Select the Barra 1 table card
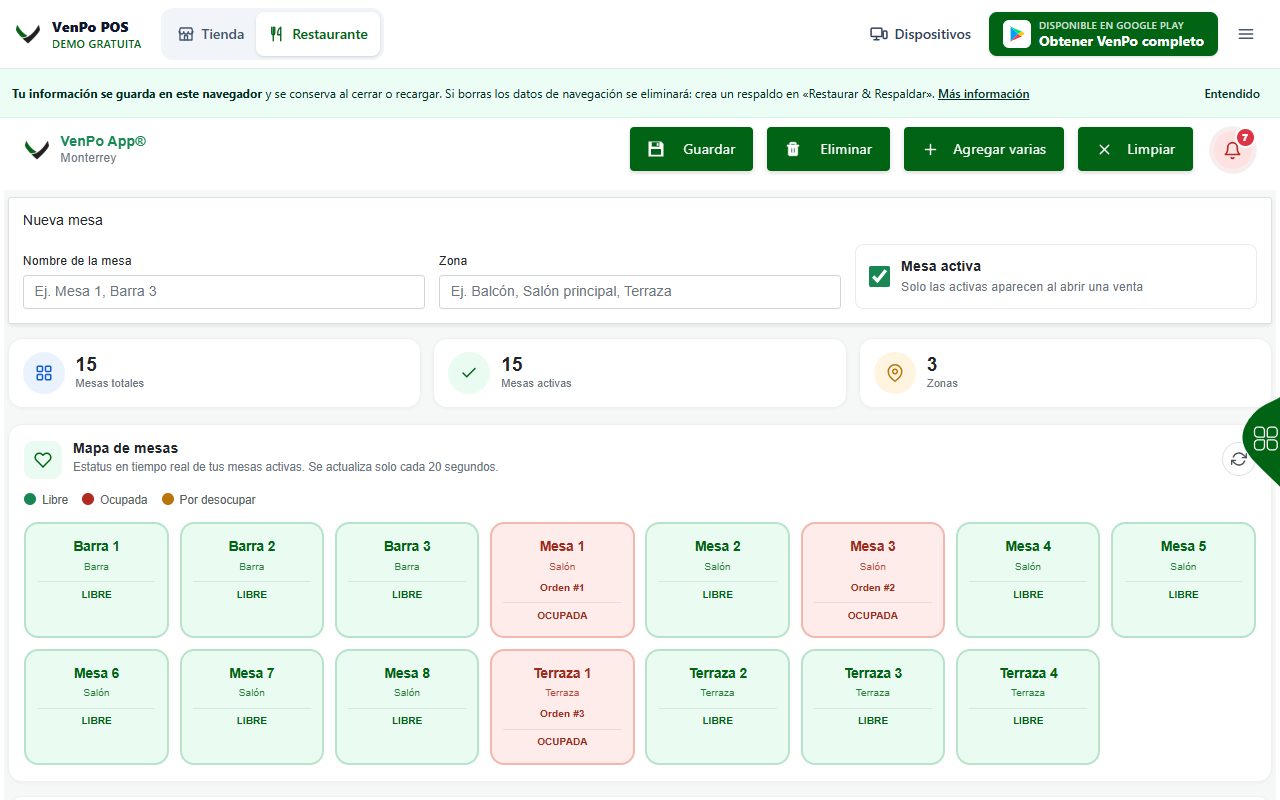1280x800 pixels. [x=96, y=580]
